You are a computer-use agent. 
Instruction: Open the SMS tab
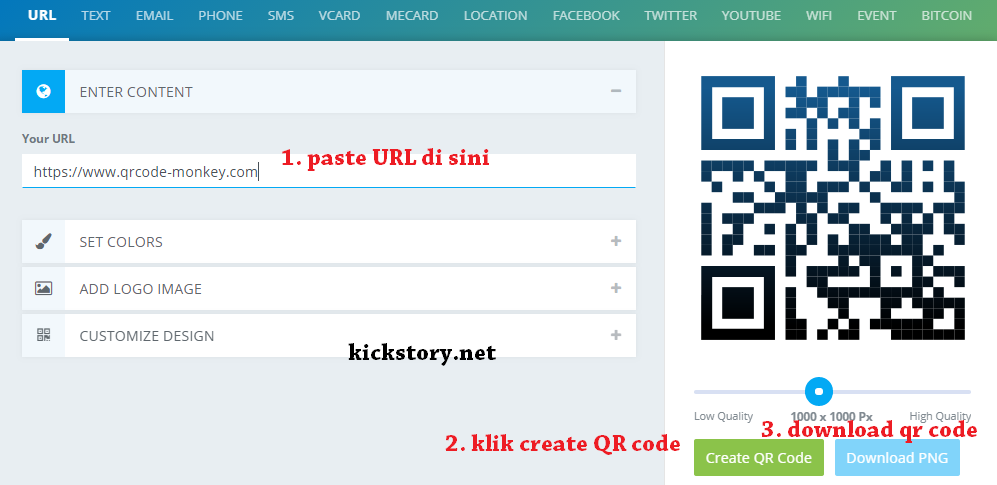coord(280,15)
